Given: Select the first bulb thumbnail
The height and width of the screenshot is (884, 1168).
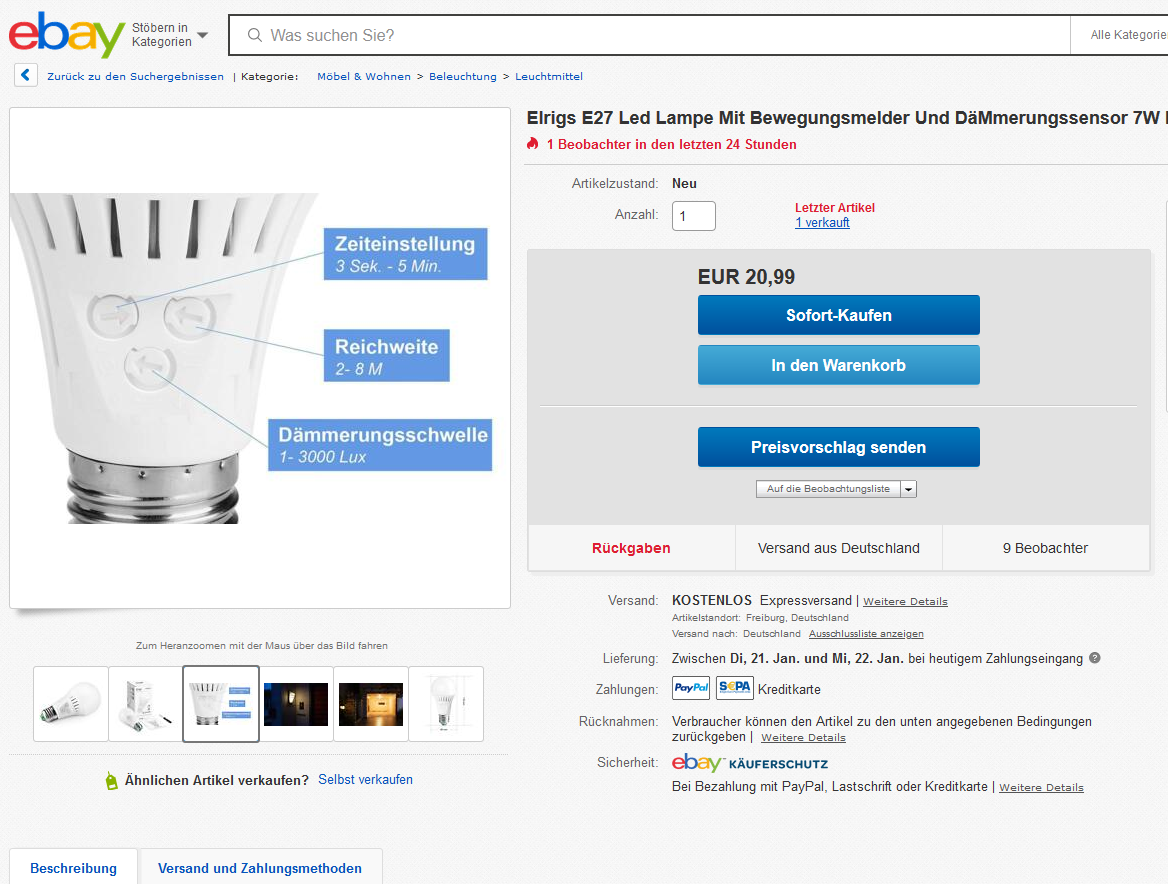Looking at the screenshot, I should [71, 703].
